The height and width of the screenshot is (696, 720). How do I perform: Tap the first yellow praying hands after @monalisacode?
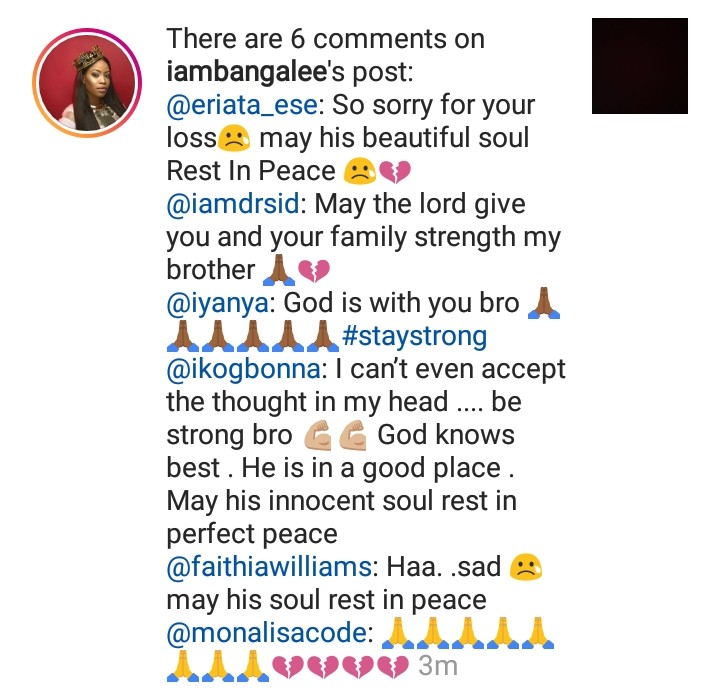(x=398, y=633)
